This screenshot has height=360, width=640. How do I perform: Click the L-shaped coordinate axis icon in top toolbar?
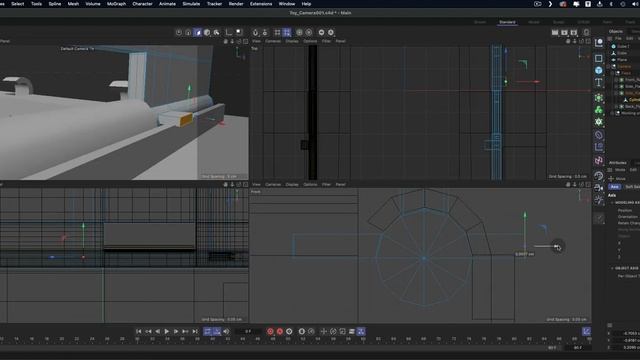(229, 32)
